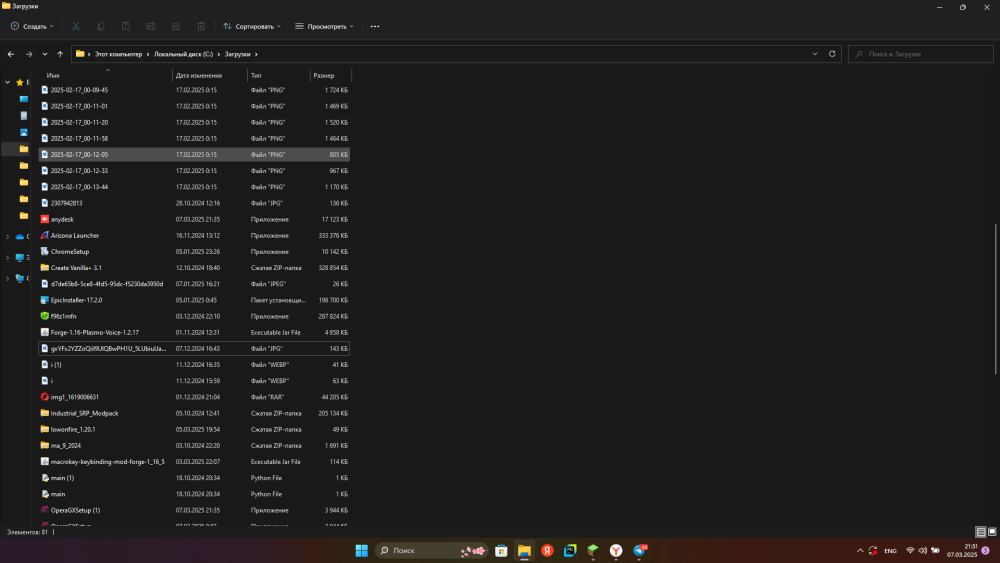Click the Refresh button
The image size is (1000, 563).
[832, 54]
